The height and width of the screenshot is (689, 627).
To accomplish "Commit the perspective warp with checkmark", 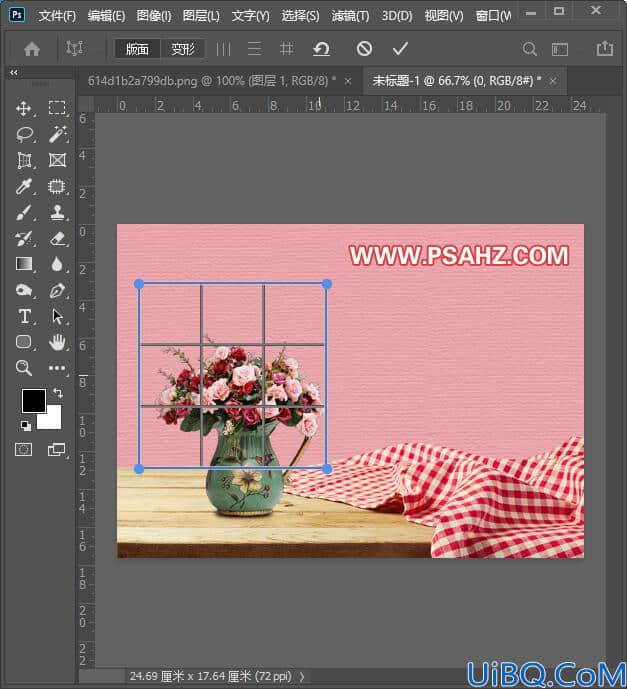I will point(400,48).
